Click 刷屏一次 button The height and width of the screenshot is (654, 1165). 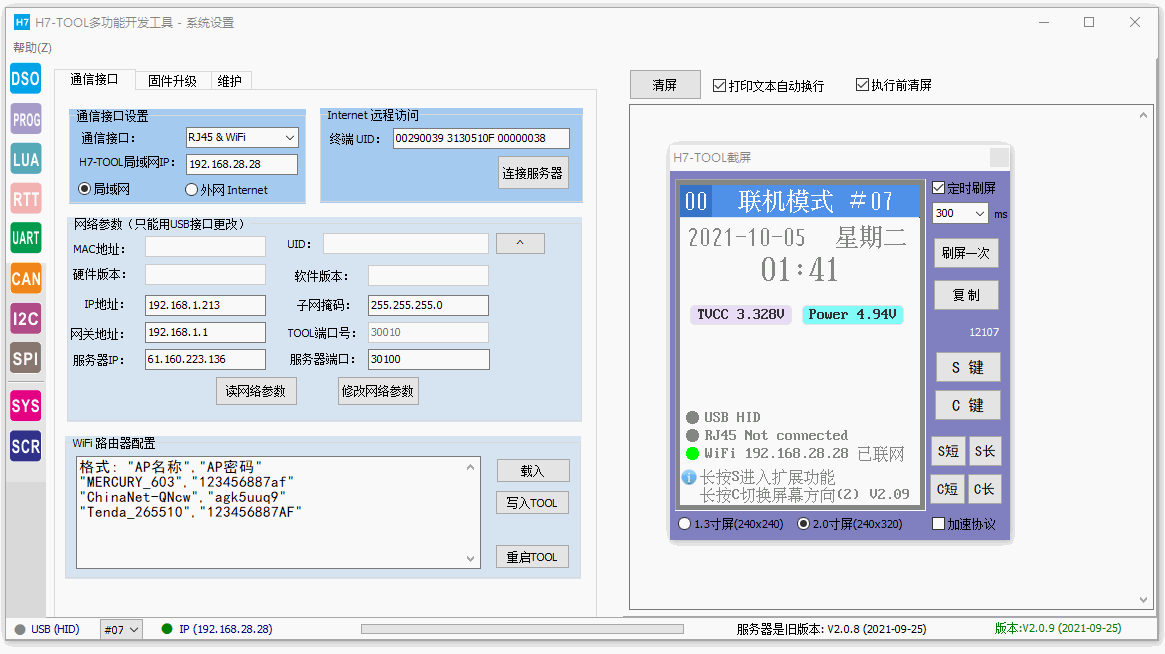pos(966,253)
